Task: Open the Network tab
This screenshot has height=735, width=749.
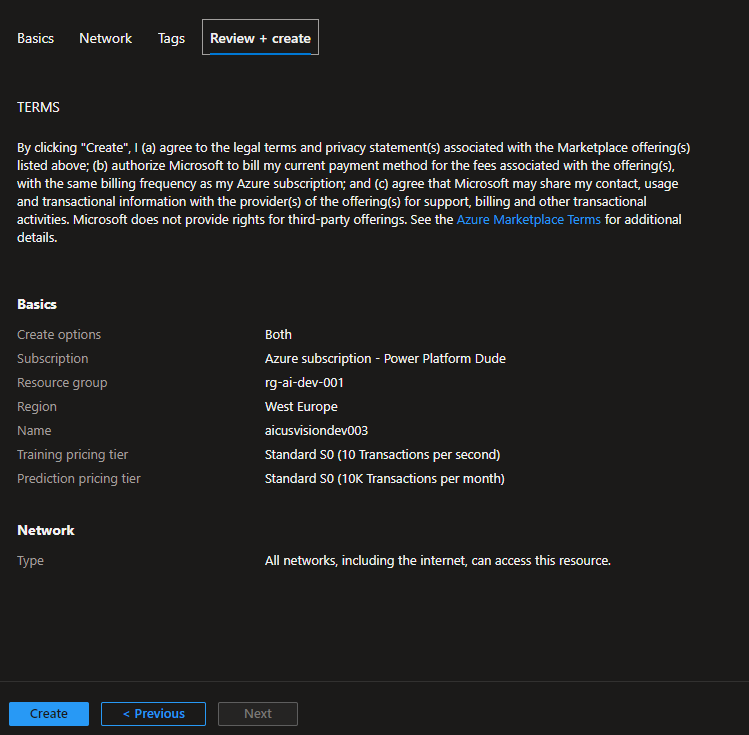Action: tap(105, 38)
